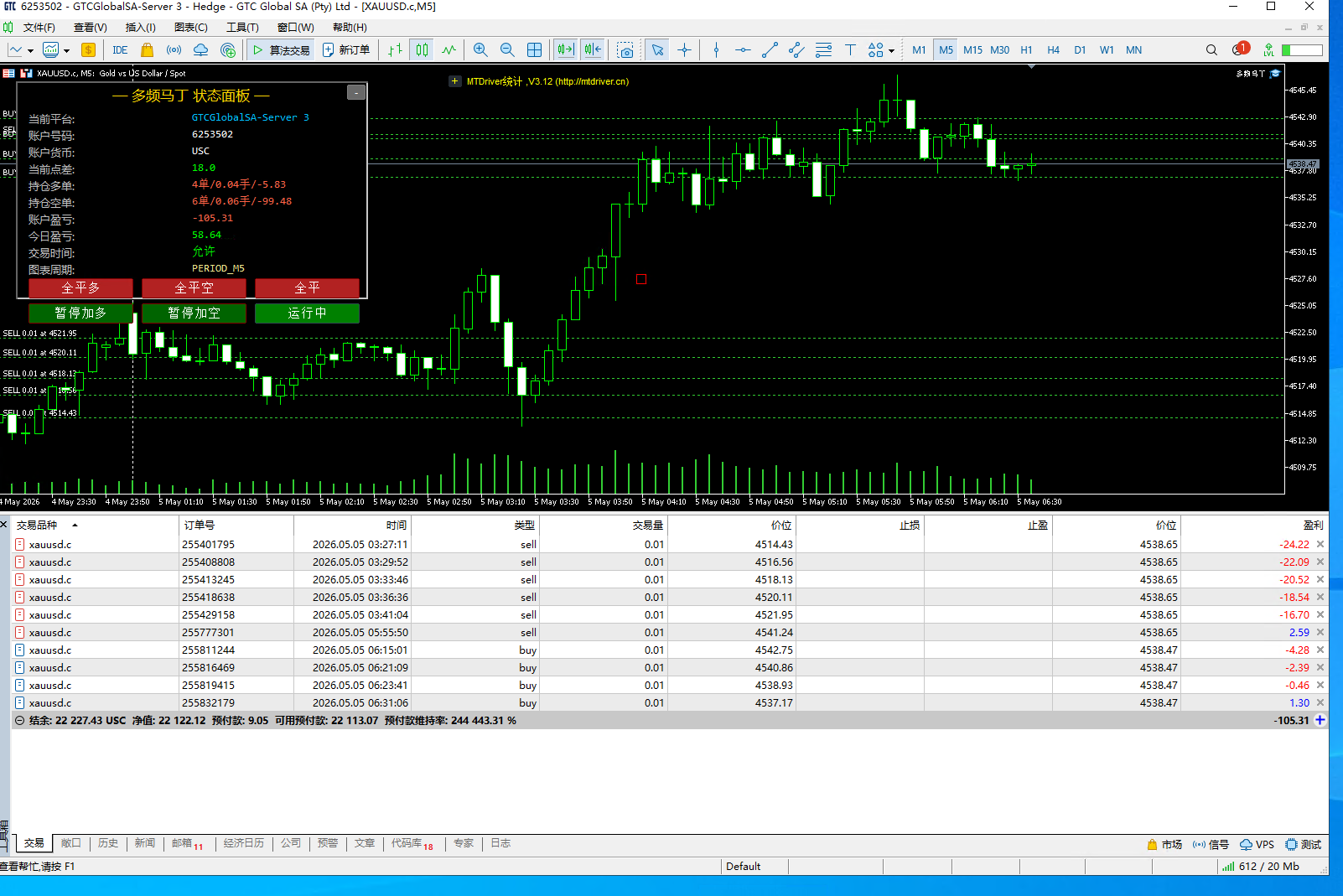
Task: Open the signals broadcast icon
Action: [x=174, y=50]
